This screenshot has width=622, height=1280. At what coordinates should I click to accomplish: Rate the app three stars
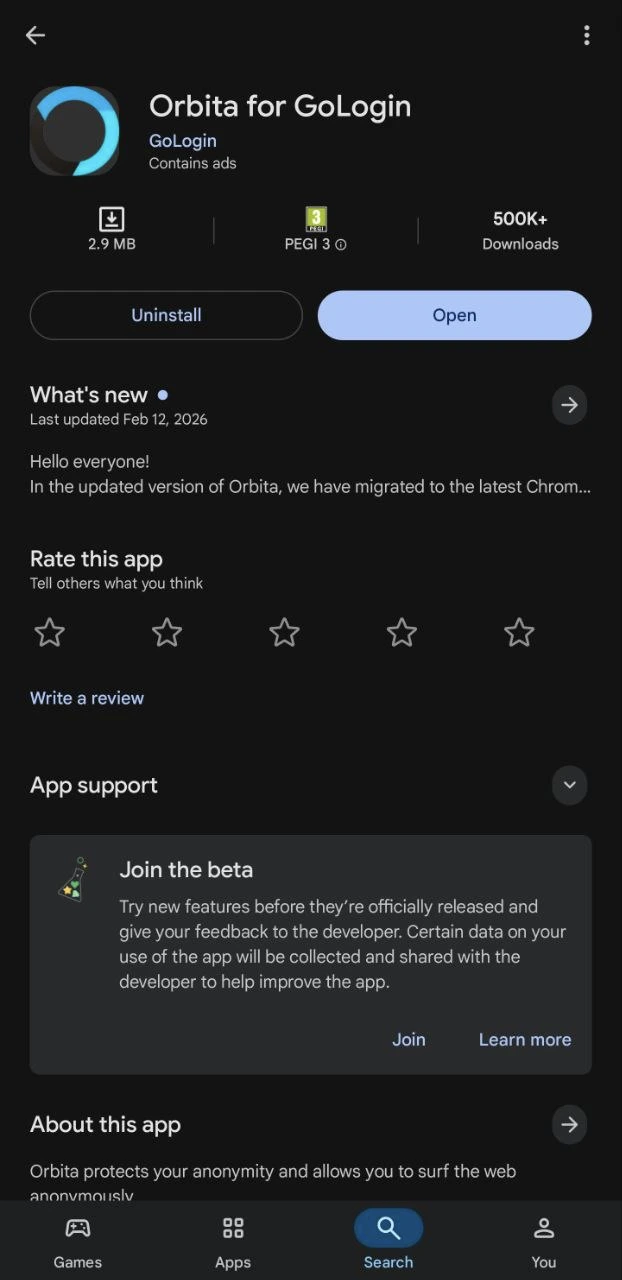[x=284, y=632]
